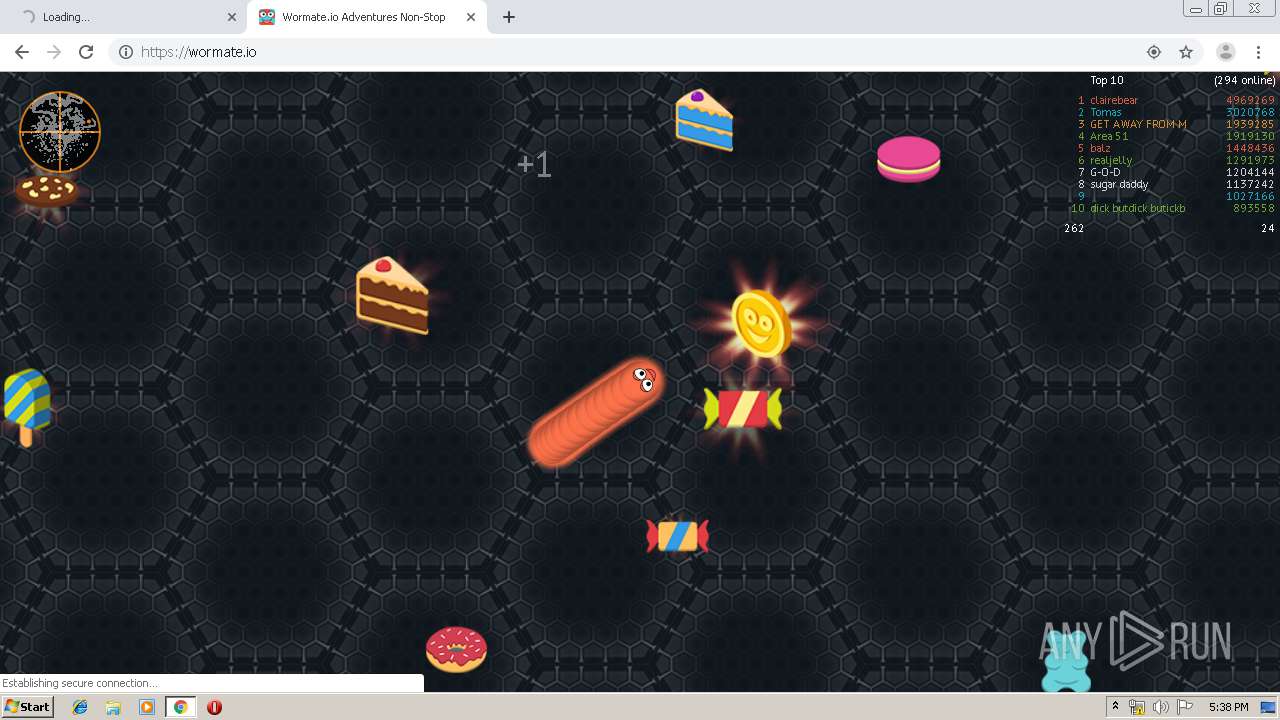Click the blue and orange wrapped candy

coord(677,536)
